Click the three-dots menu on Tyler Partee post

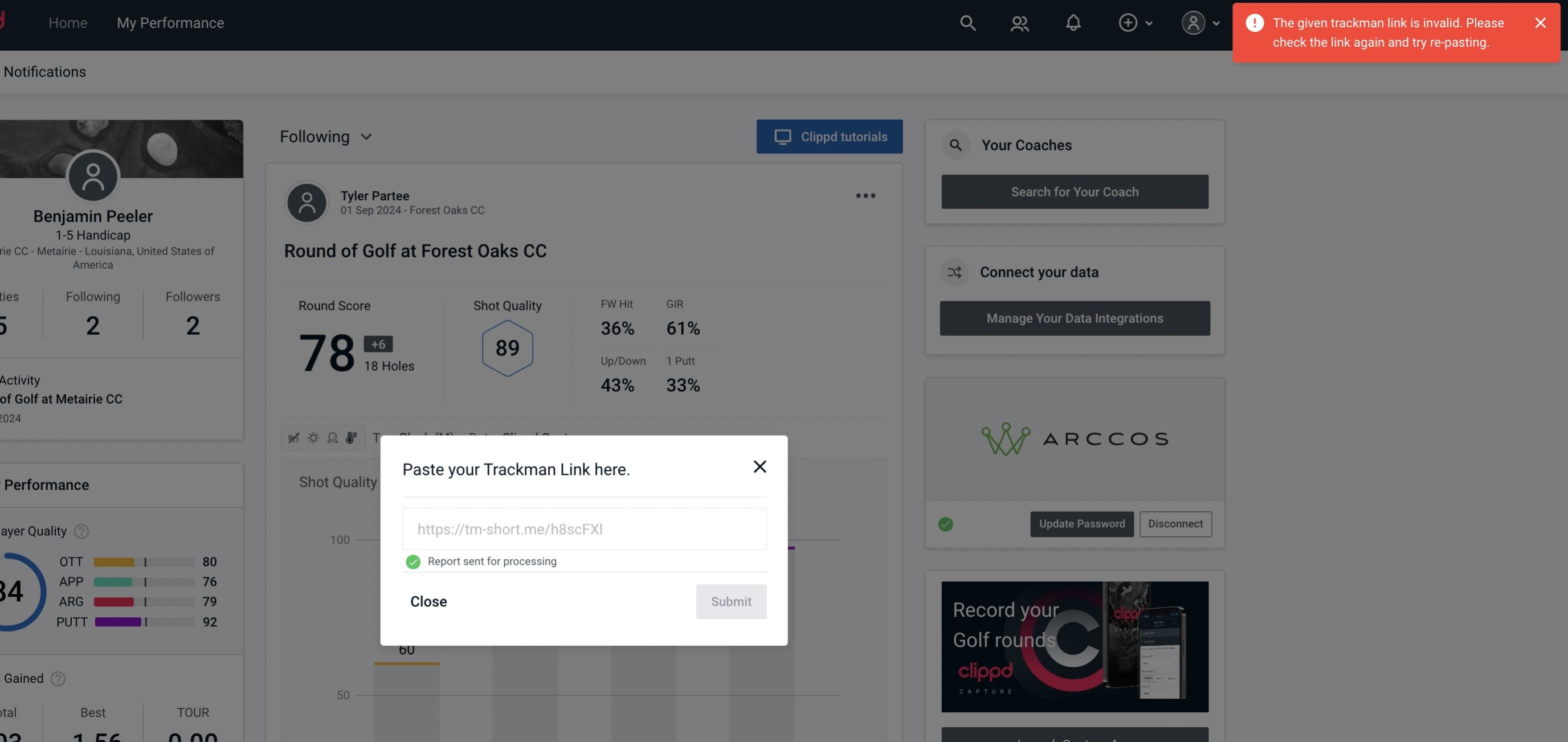[x=865, y=196]
